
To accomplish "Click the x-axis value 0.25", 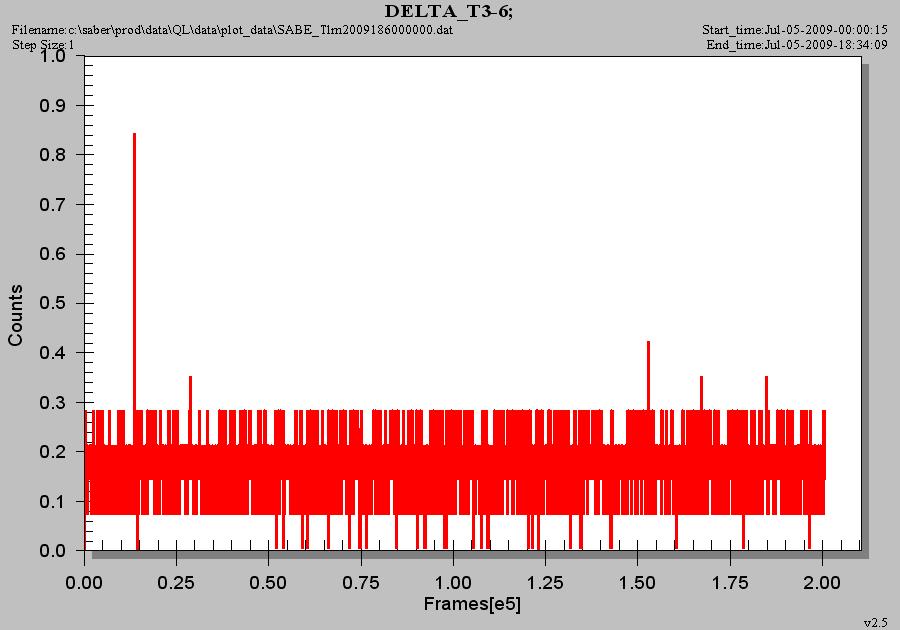I will click(176, 583).
